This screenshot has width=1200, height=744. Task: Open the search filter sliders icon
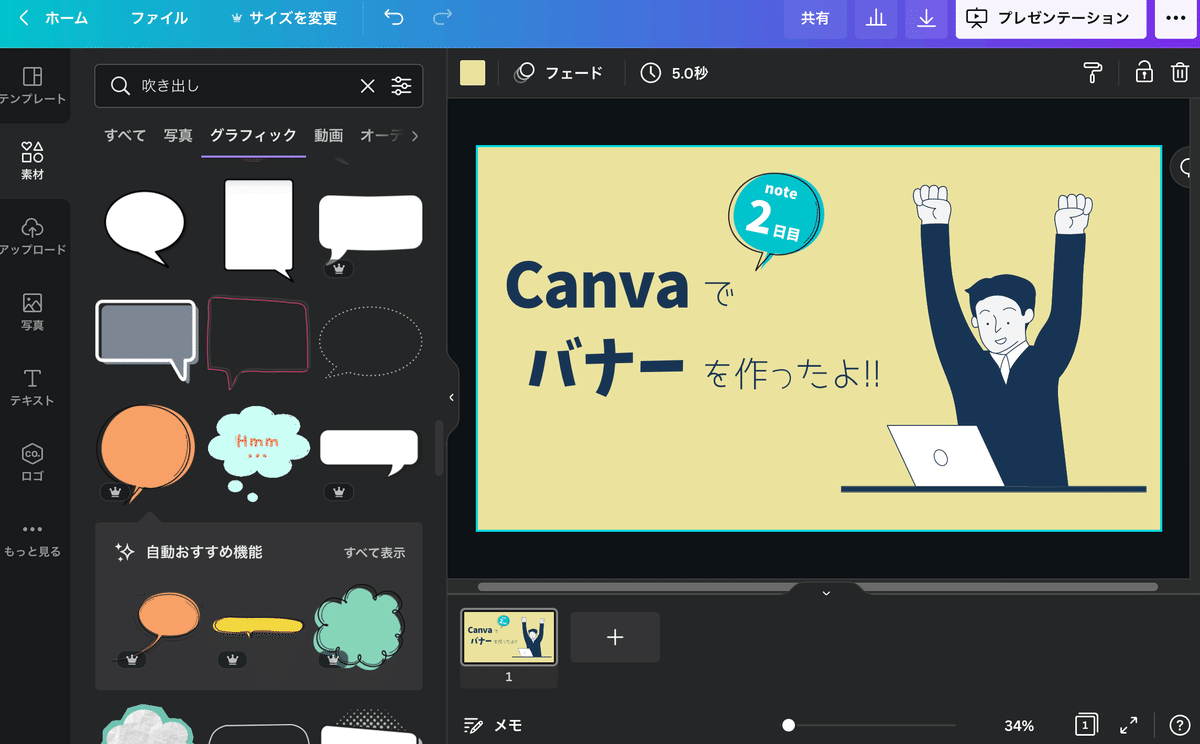[401, 86]
